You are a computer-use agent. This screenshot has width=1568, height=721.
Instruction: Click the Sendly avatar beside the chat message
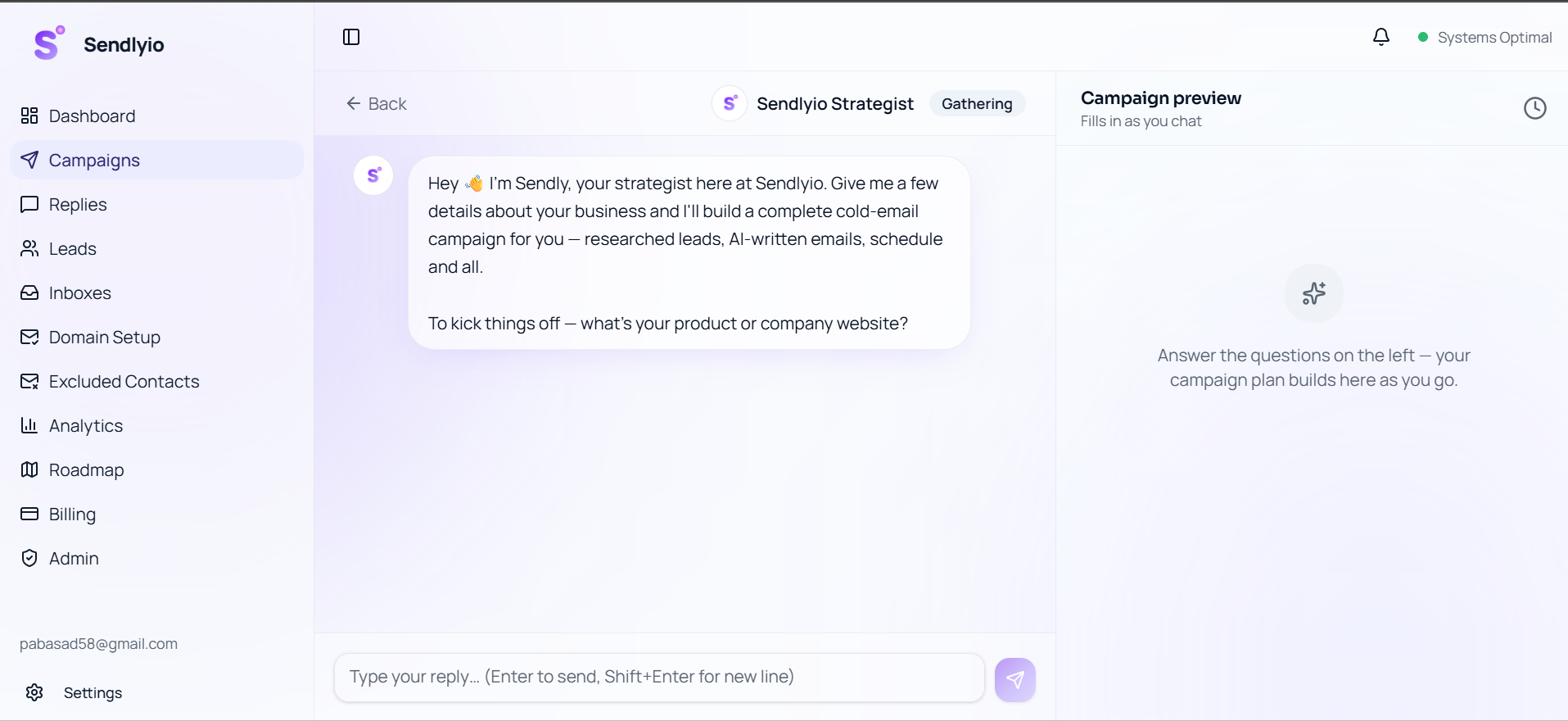click(373, 175)
